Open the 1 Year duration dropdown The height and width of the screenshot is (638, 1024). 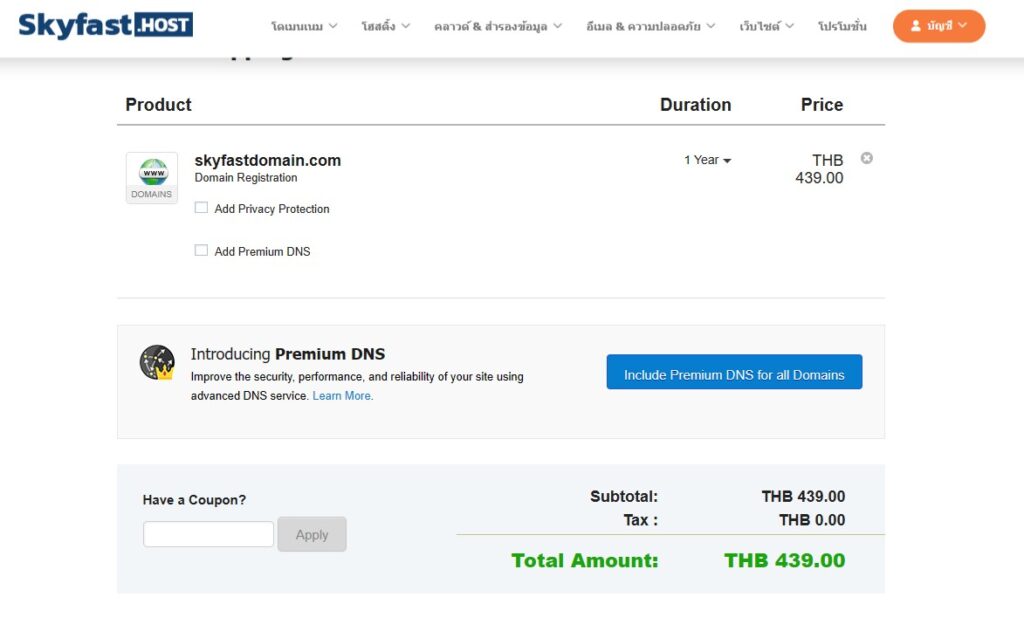(x=707, y=160)
